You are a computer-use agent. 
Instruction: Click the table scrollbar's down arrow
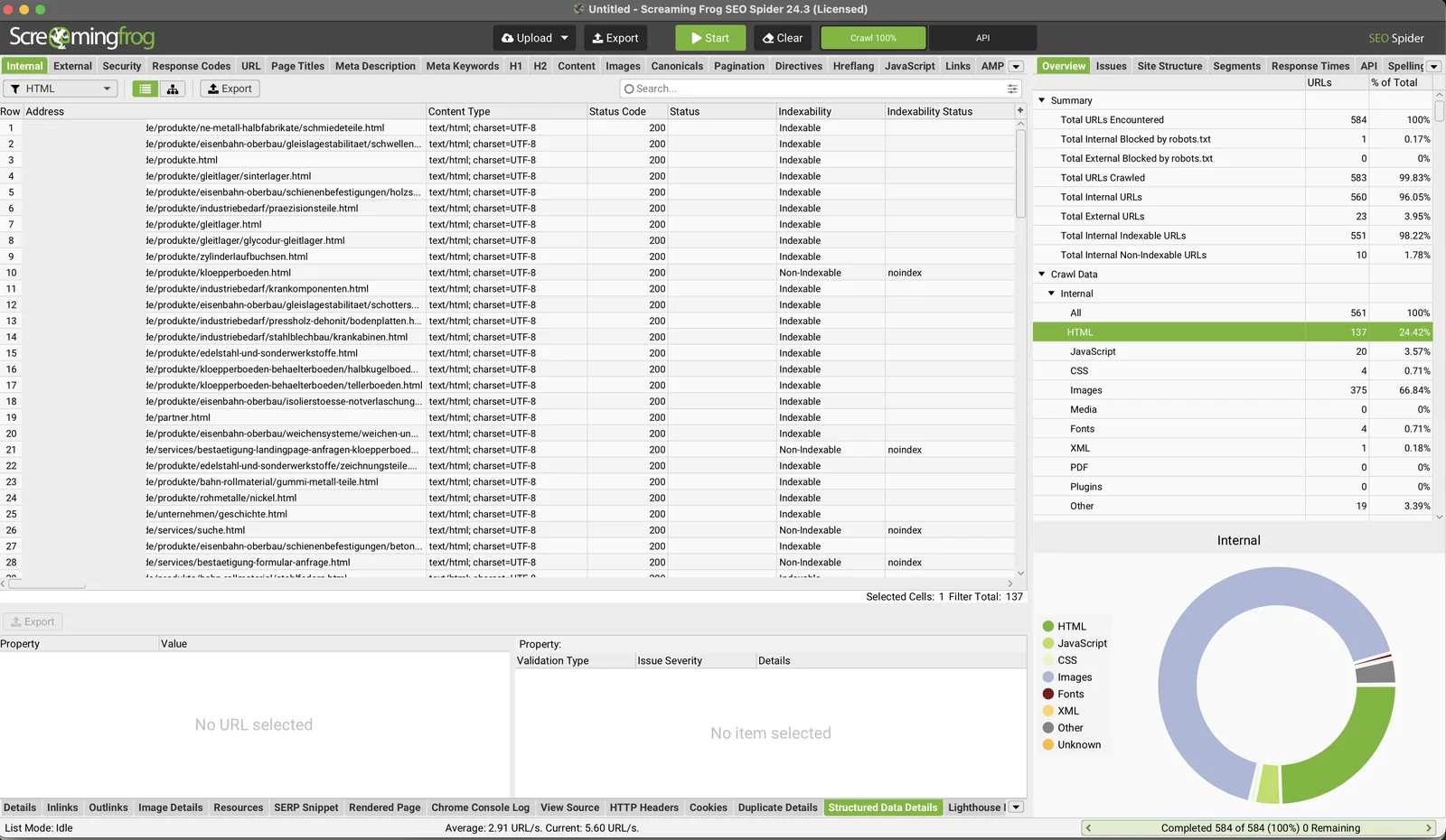(x=1020, y=573)
